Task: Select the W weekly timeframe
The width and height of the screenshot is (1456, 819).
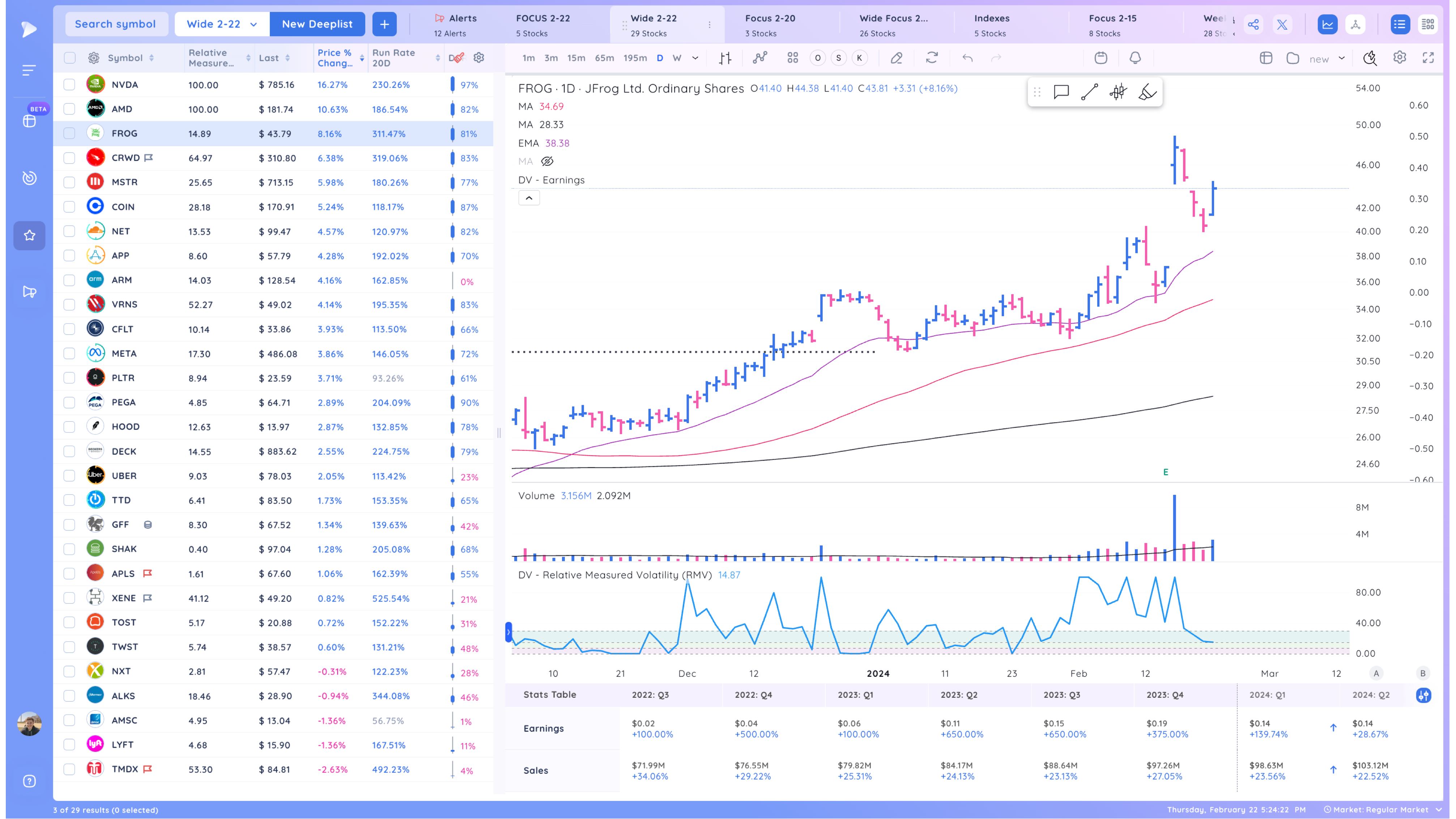Action: pos(677,58)
